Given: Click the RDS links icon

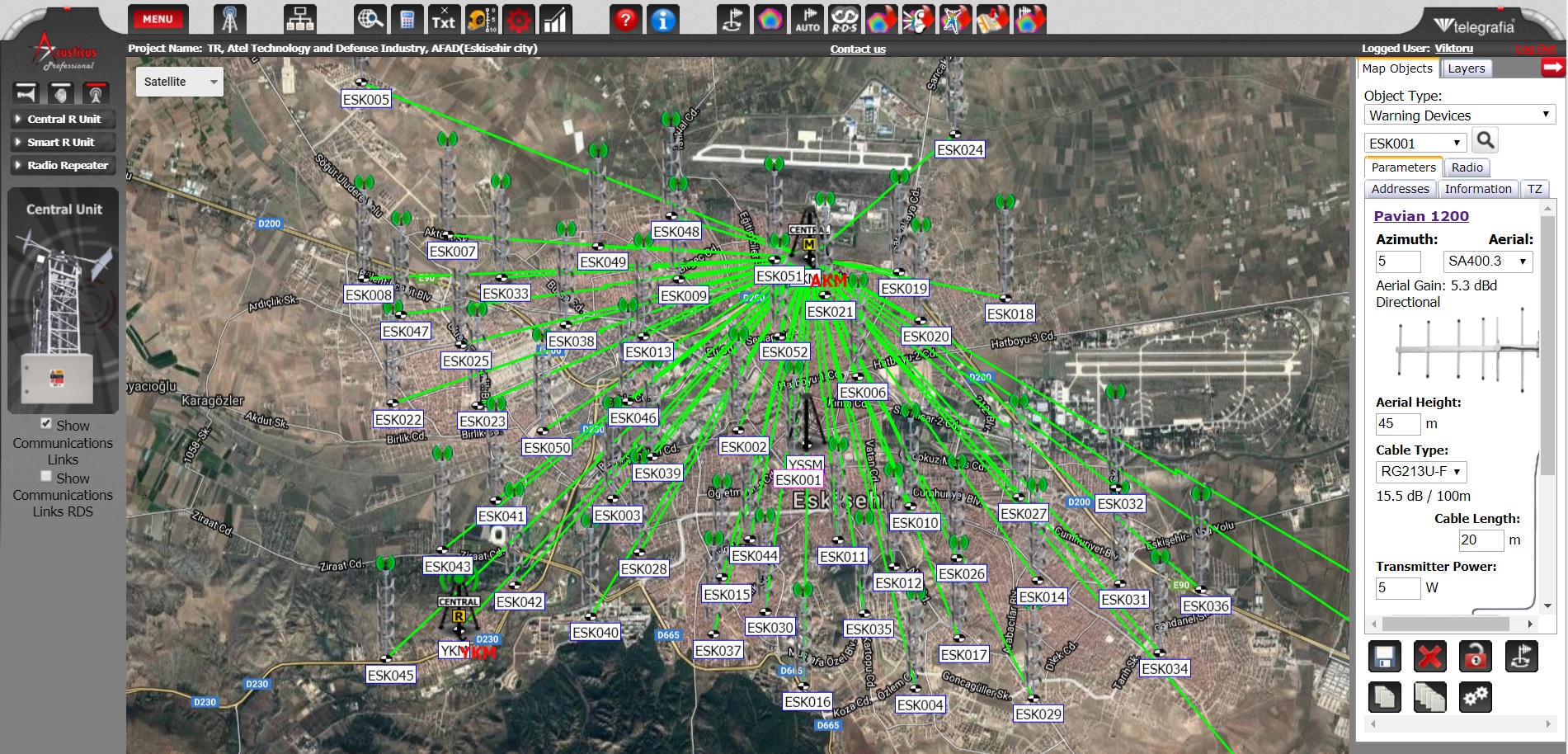Looking at the screenshot, I should (x=844, y=20).
